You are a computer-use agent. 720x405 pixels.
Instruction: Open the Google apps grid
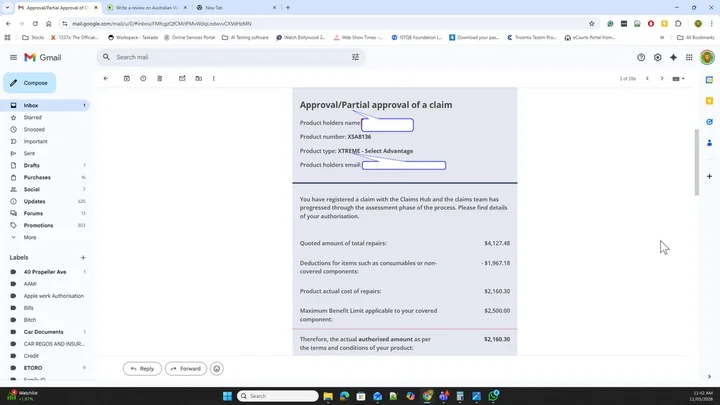(691, 58)
